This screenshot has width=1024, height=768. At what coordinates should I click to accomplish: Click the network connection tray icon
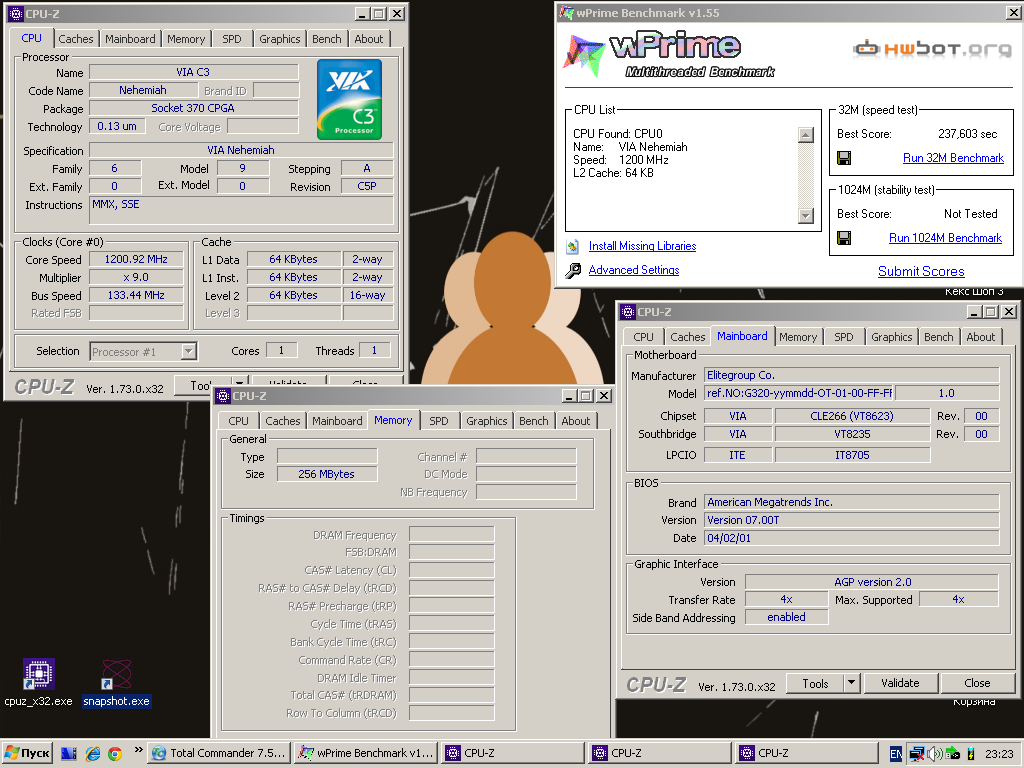point(917,754)
